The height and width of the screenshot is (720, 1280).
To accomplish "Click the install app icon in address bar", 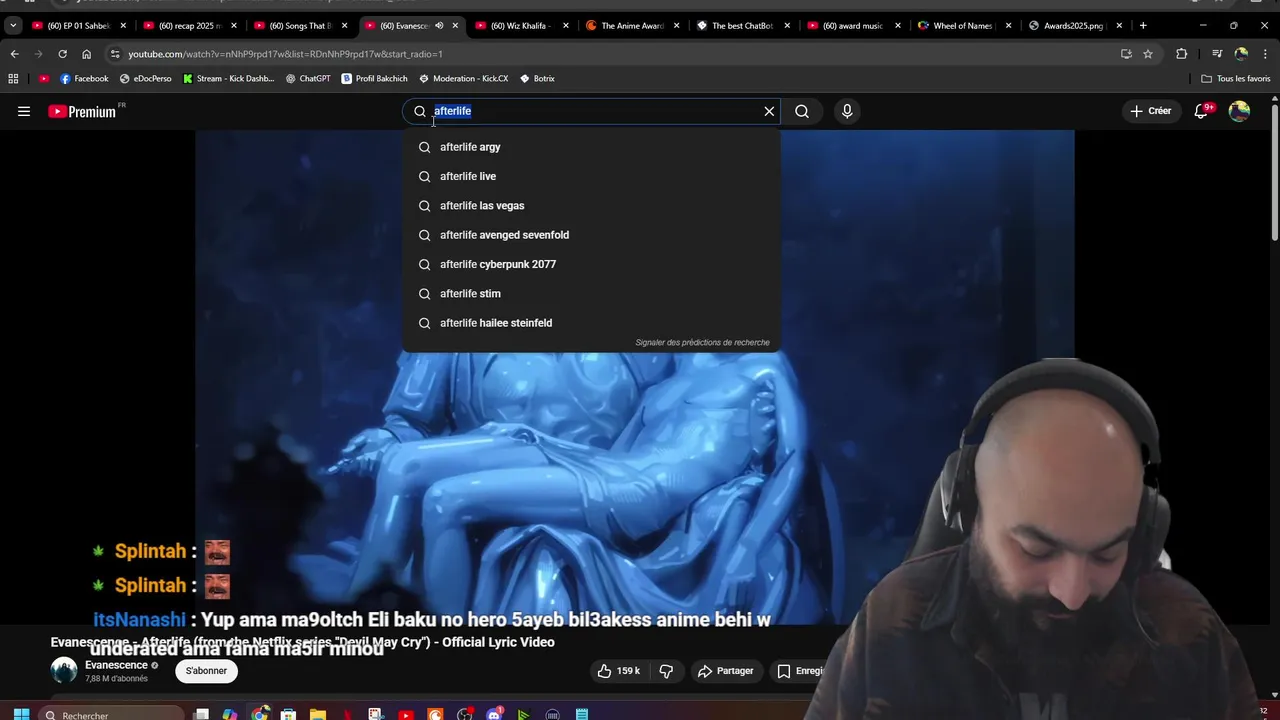I will coord(1126,54).
